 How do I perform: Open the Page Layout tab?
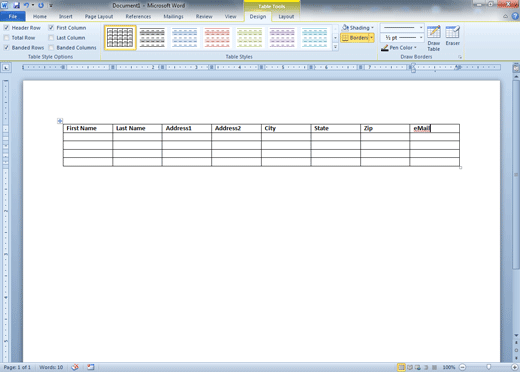point(99,16)
